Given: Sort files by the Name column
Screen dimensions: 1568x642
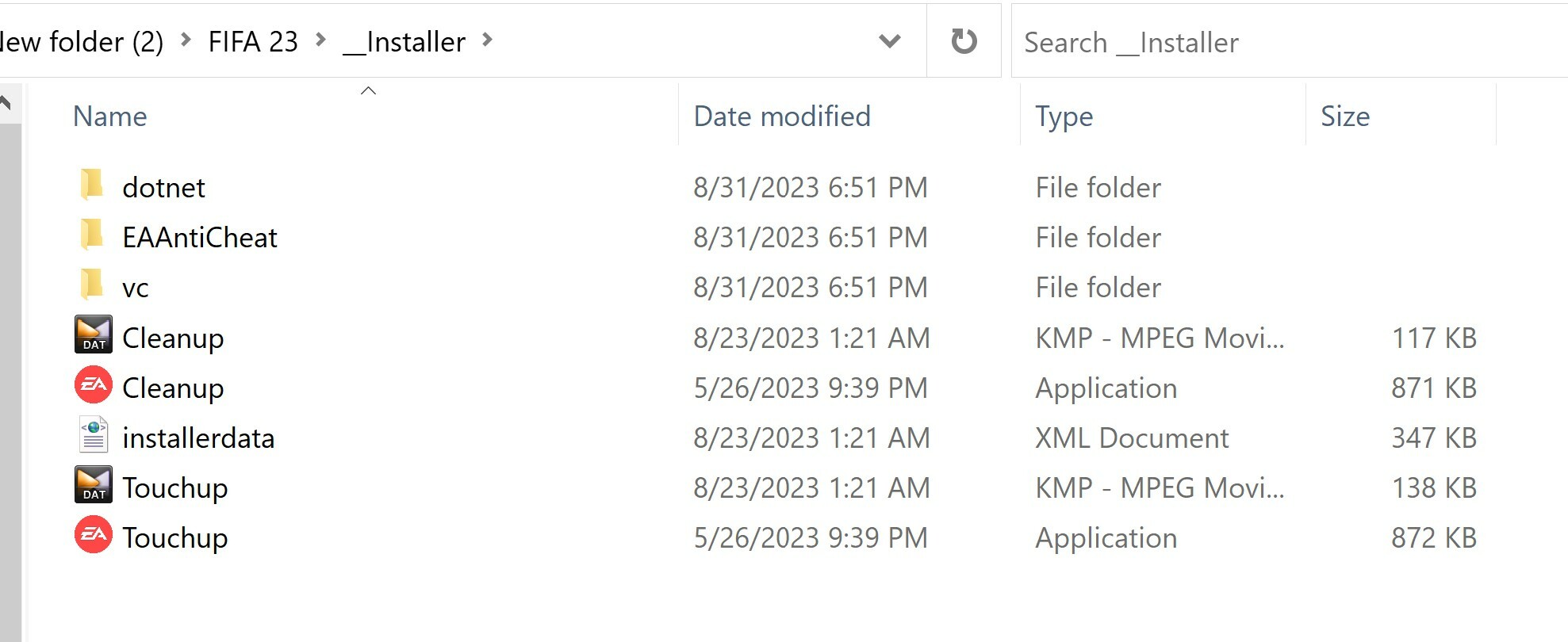Looking at the screenshot, I should tap(110, 117).
